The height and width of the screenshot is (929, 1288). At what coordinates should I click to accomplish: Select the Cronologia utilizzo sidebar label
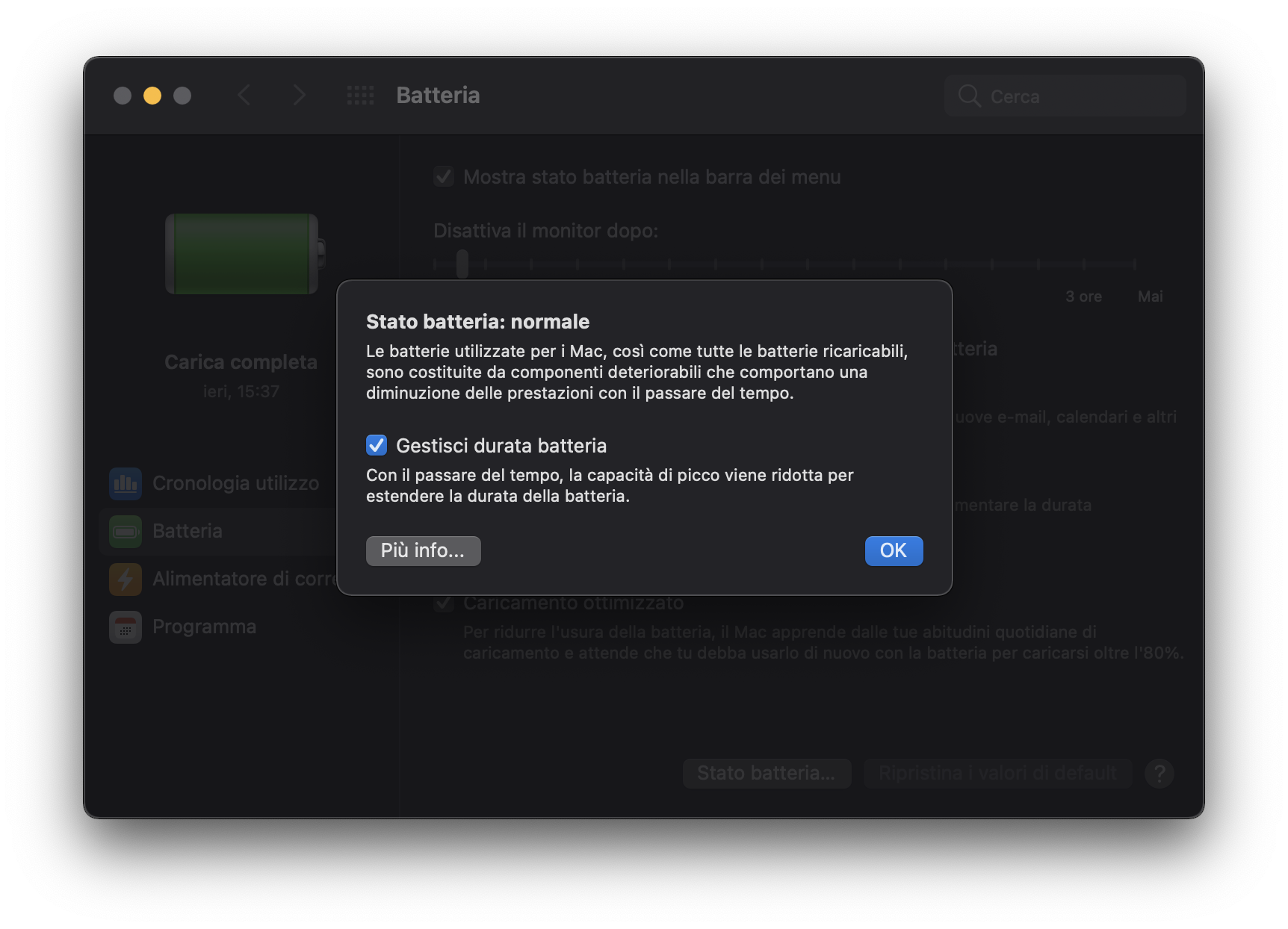(x=235, y=483)
